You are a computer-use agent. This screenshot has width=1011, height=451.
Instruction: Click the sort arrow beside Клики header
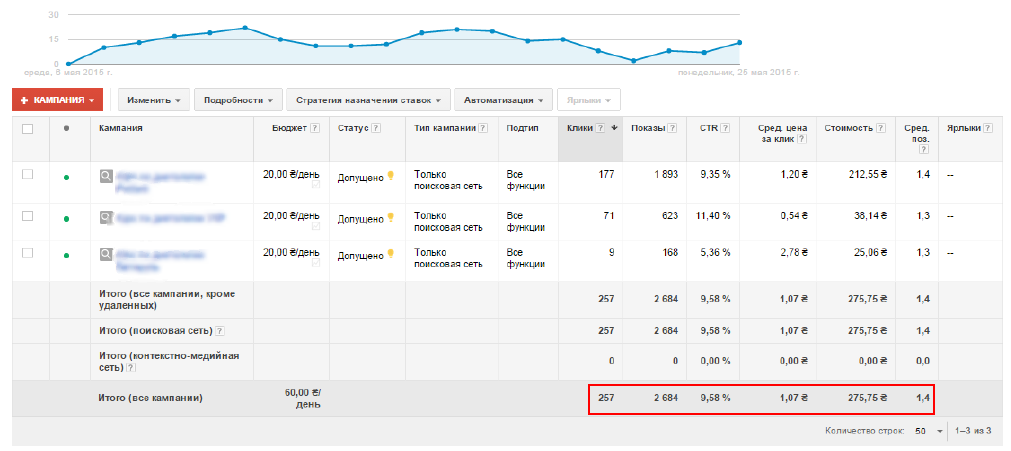(614, 128)
